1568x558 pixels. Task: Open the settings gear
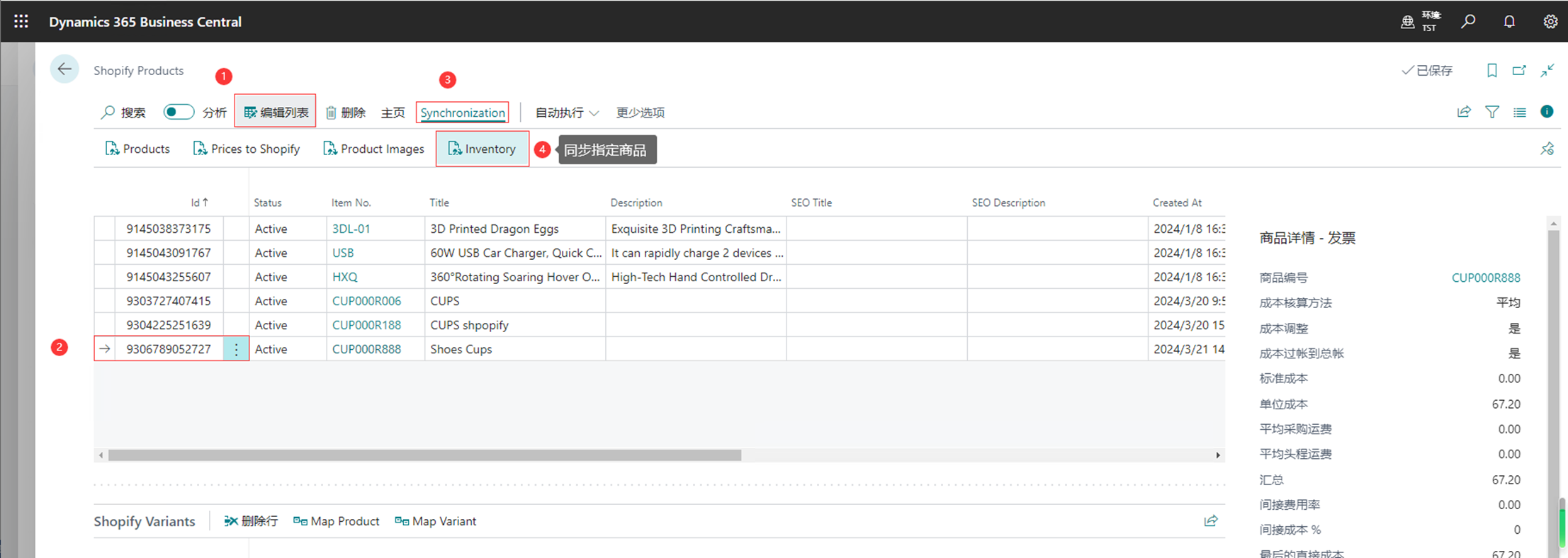click(1550, 21)
